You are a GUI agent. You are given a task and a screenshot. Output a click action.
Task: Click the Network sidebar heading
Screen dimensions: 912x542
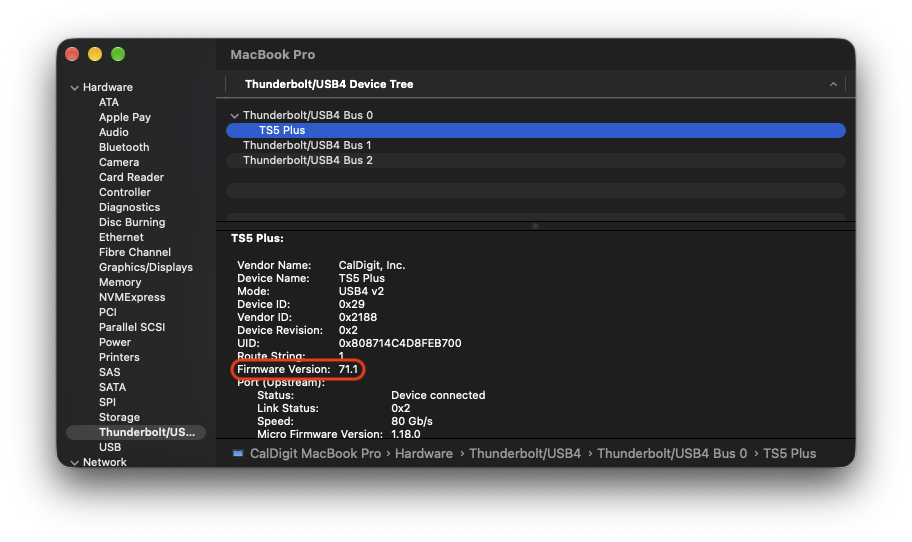pyautogui.click(x=105, y=462)
